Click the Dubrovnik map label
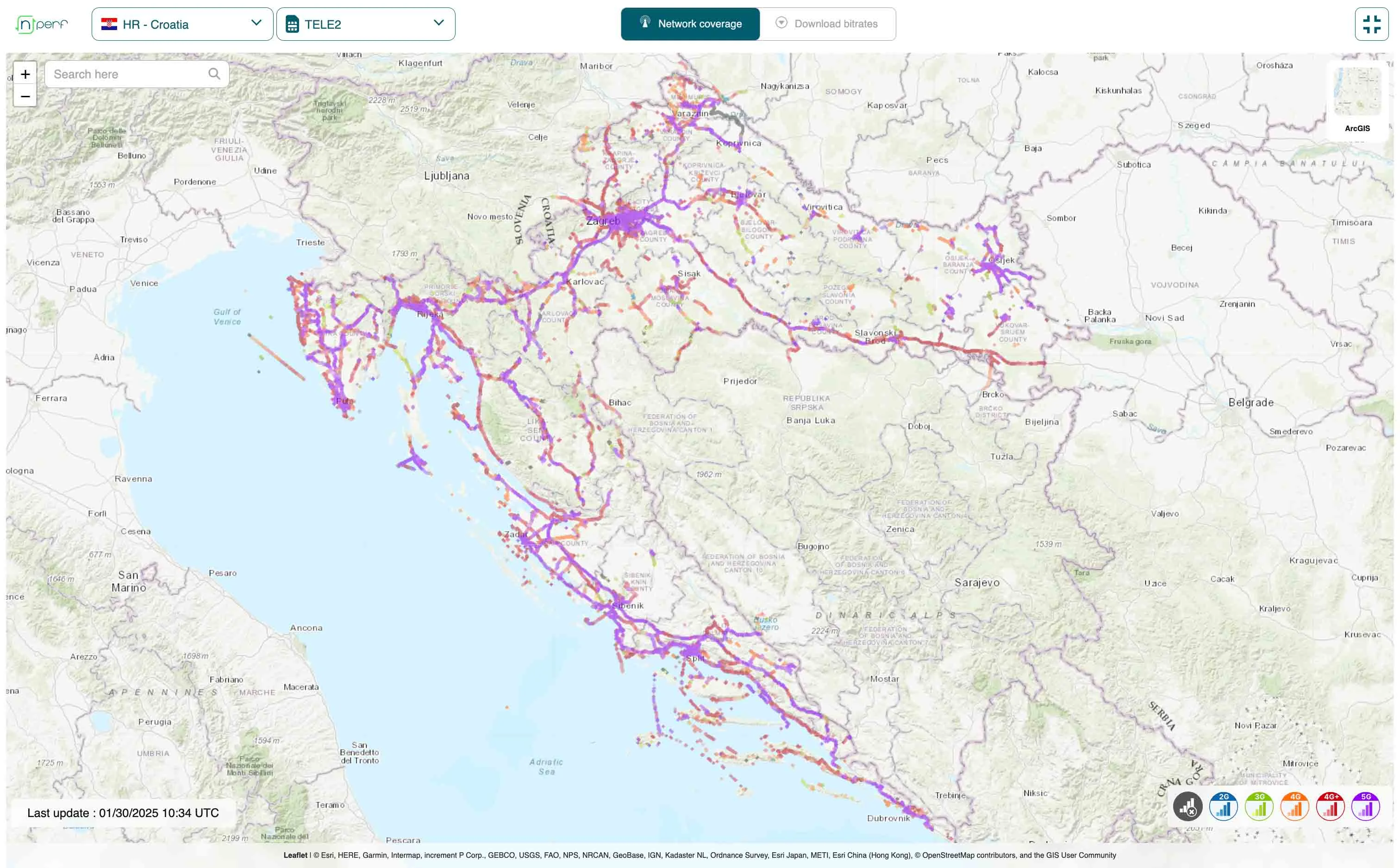 click(x=888, y=818)
